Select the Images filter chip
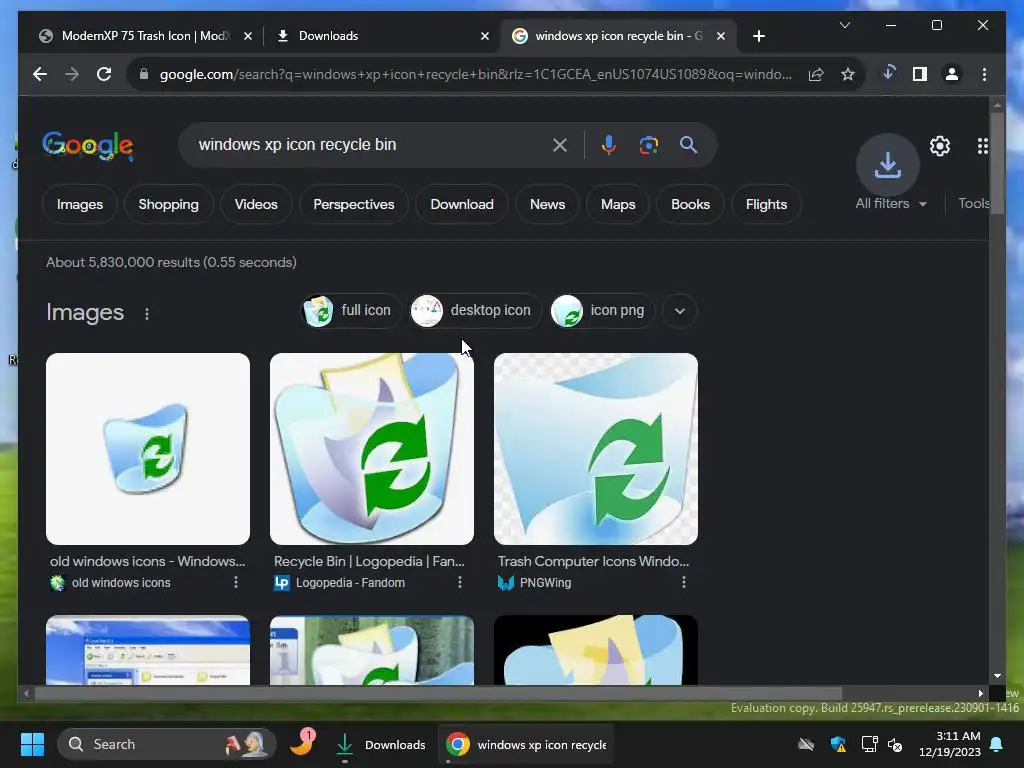 pos(80,204)
